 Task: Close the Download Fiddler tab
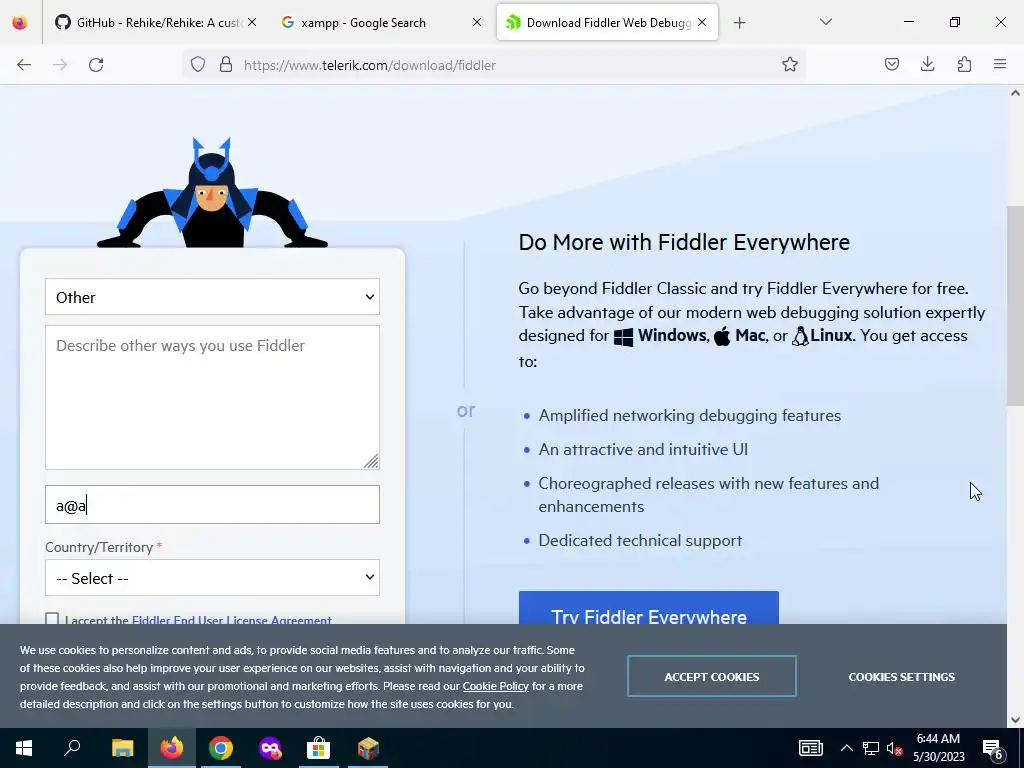(x=702, y=22)
